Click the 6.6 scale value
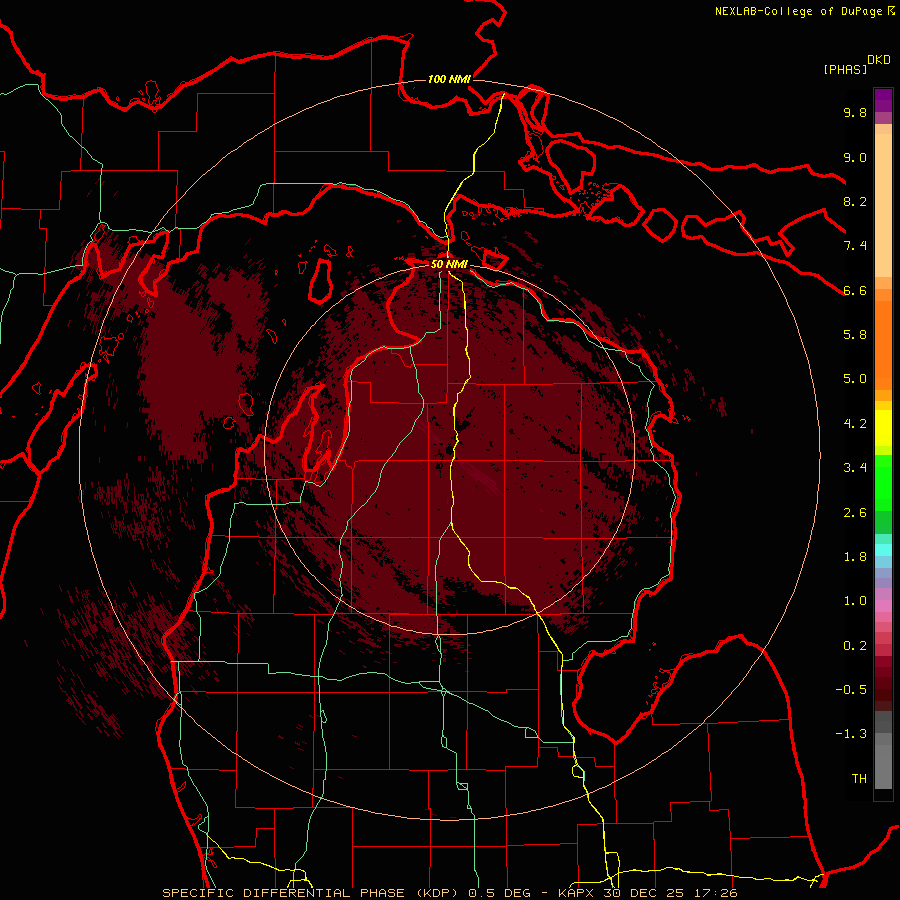The width and height of the screenshot is (900, 900). 855,290
